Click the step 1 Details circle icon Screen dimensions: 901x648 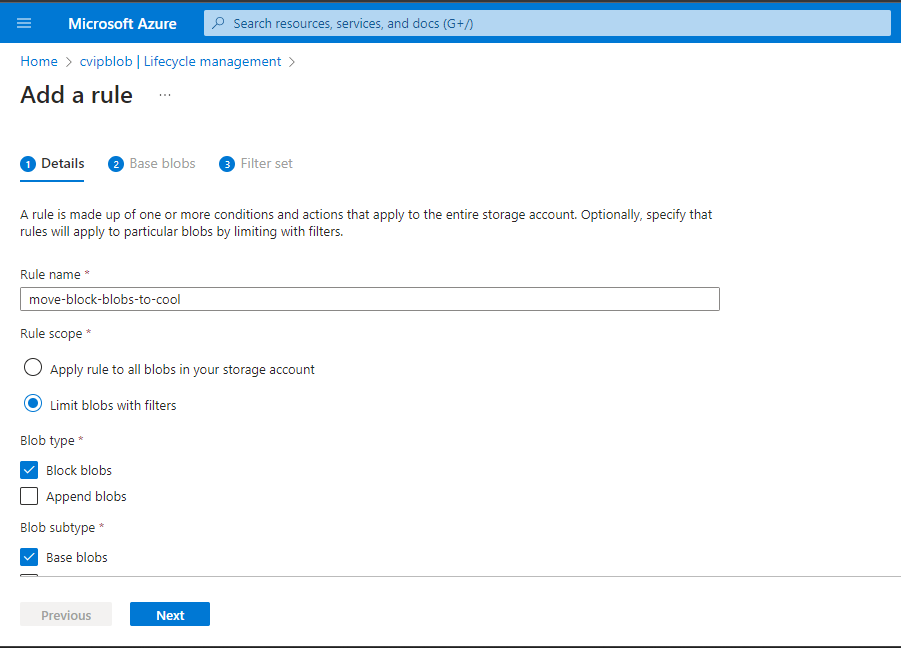coord(28,164)
